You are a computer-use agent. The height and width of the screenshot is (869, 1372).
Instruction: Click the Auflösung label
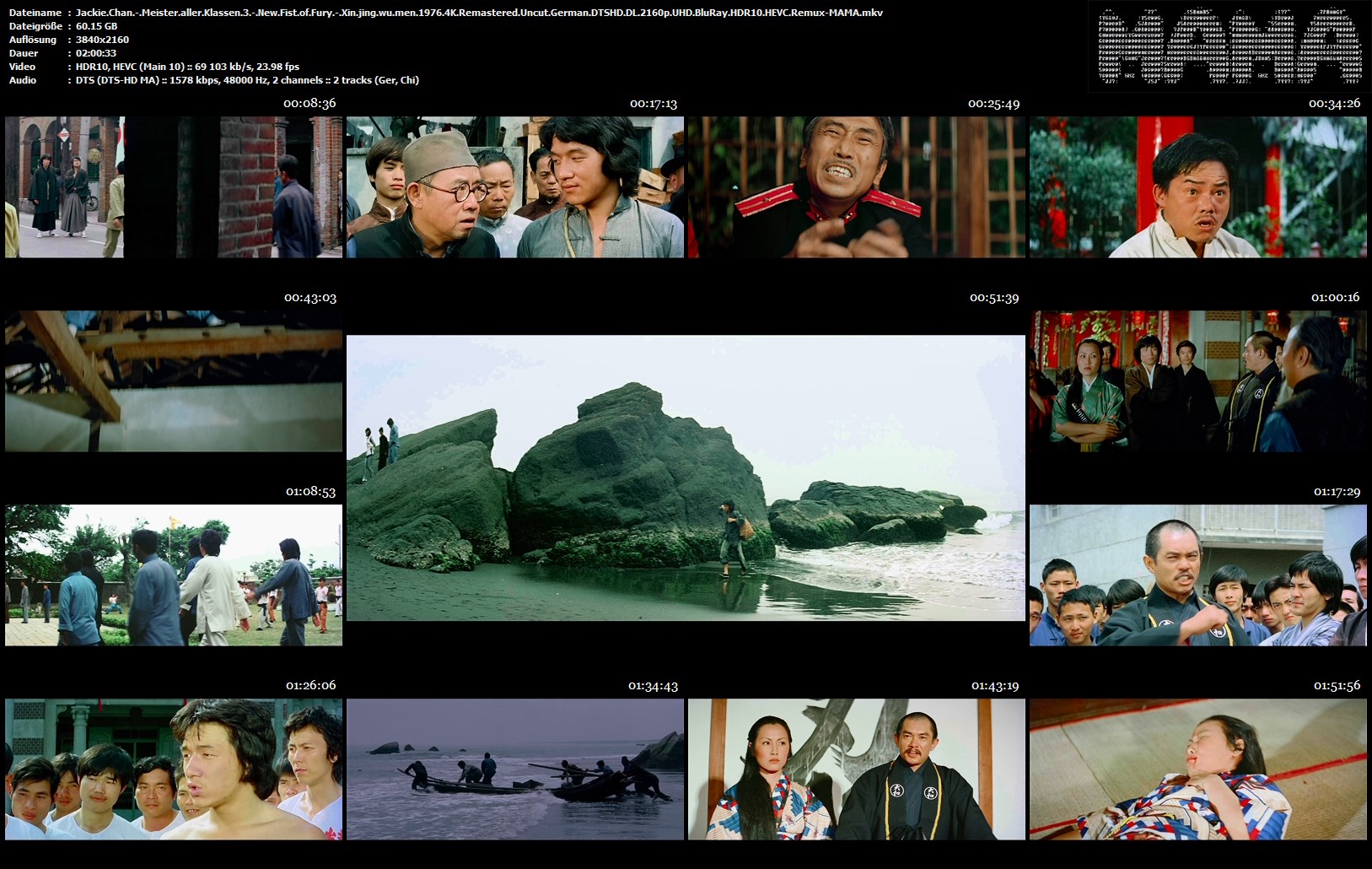click(x=33, y=40)
